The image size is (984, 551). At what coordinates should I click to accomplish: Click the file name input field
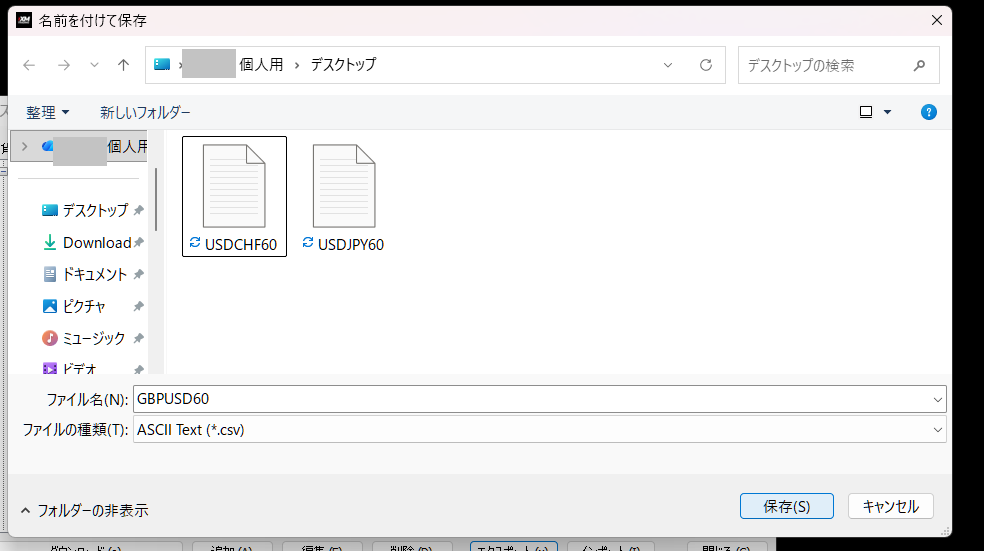pyautogui.click(x=530, y=399)
